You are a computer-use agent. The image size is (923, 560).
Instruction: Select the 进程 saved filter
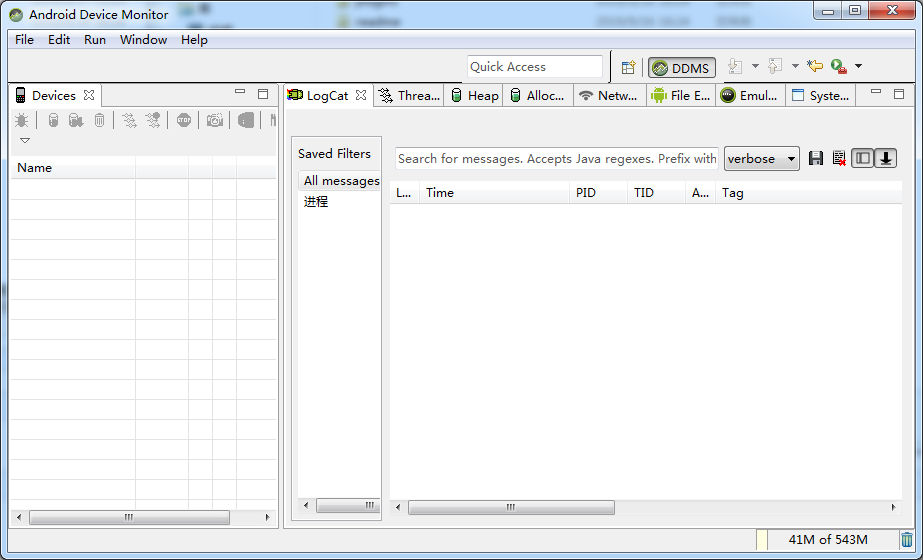[316, 201]
